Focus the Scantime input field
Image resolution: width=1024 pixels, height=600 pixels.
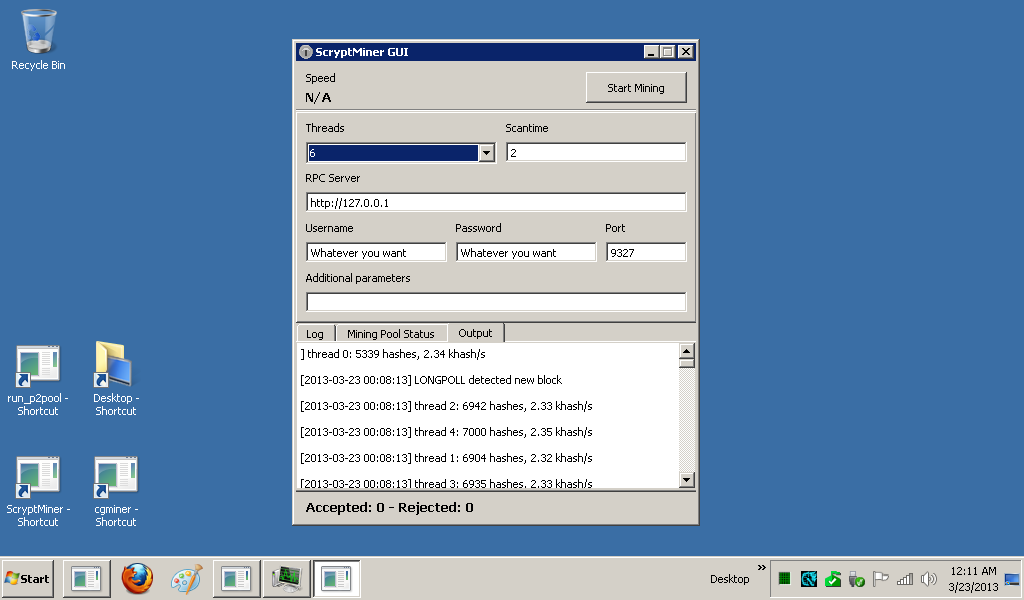(596, 152)
